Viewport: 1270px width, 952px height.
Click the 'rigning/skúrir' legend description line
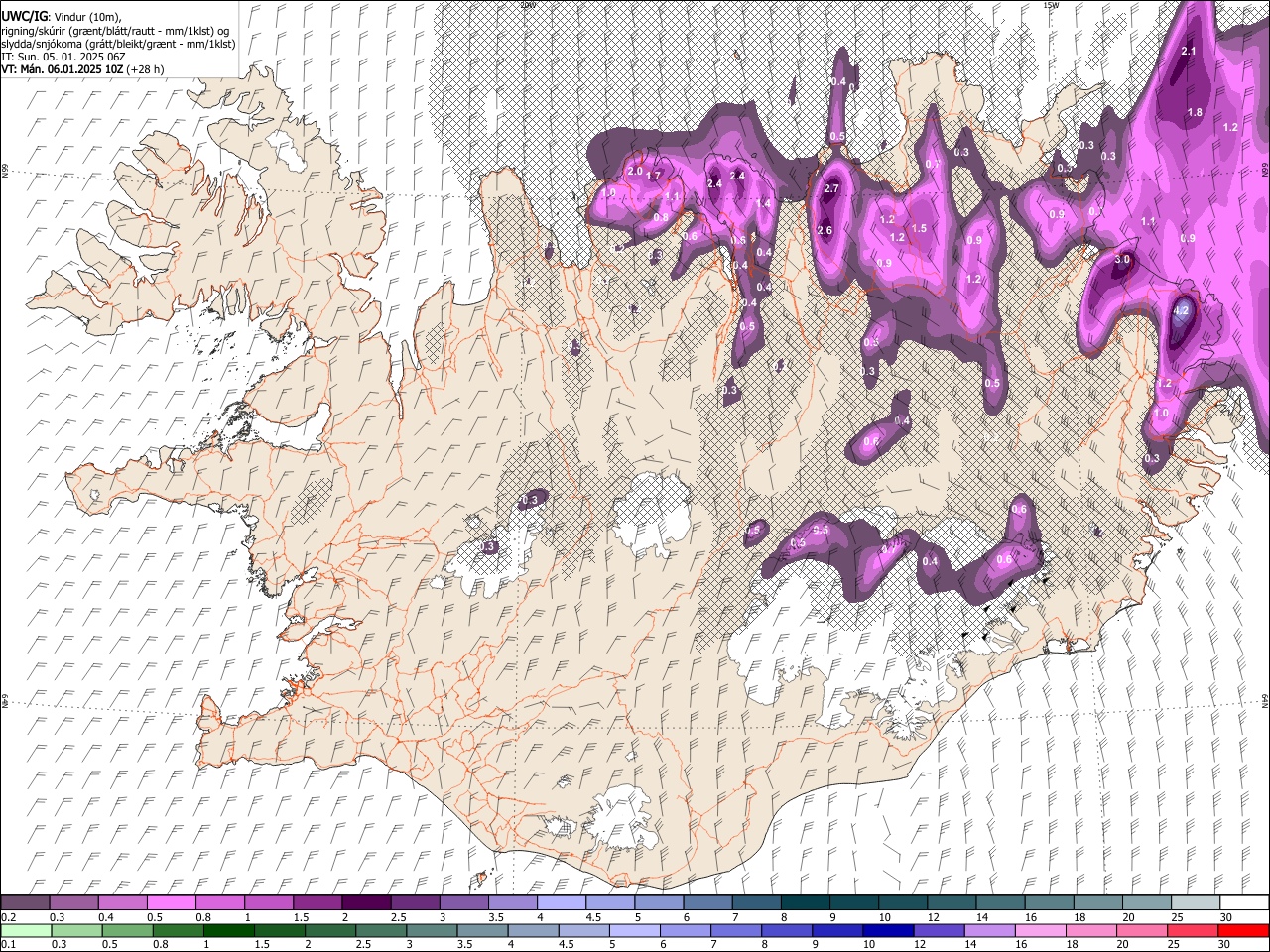click(x=115, y=31)
